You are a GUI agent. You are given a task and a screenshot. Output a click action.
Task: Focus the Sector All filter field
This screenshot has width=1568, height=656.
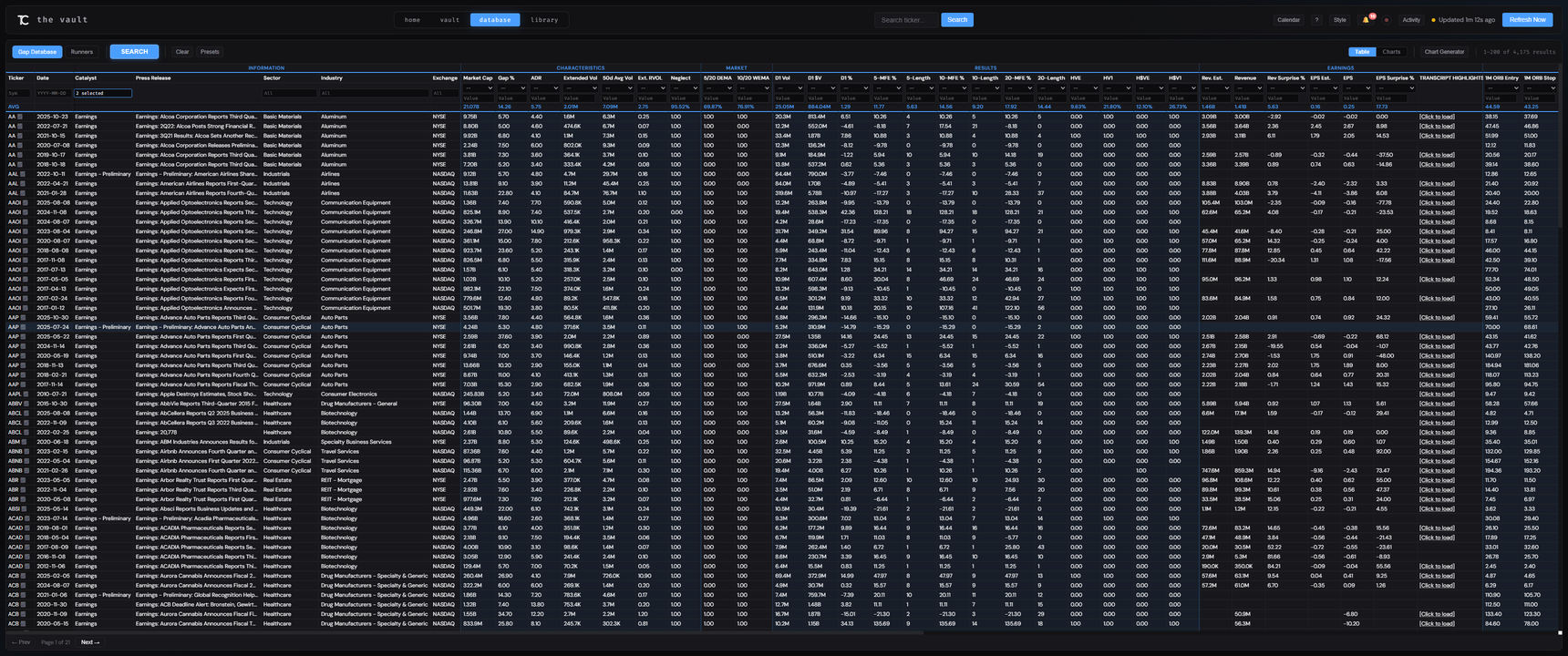click(289, 93)
